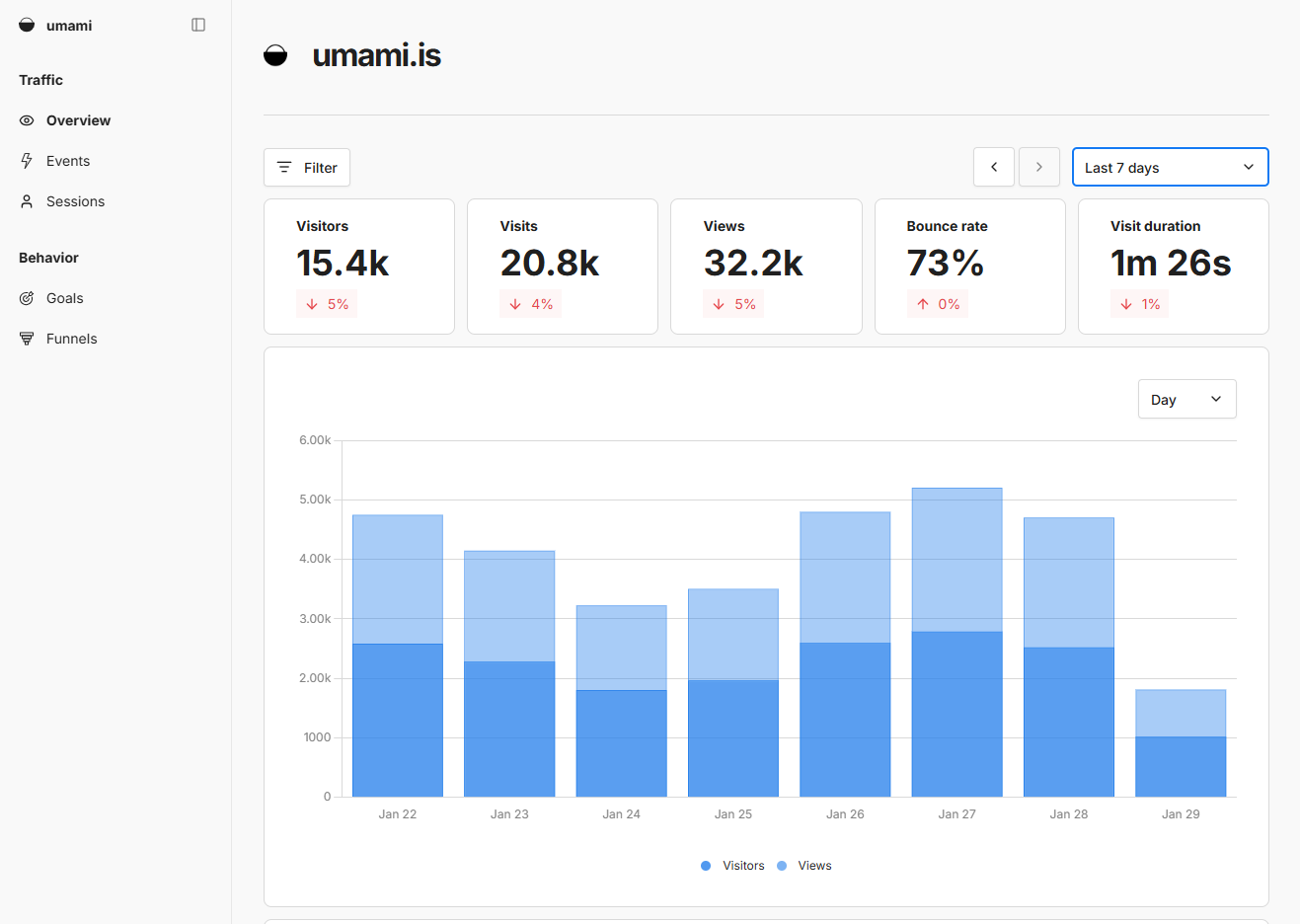Click the large umami.is website logo
Viewport: 1300px width, 924px height.
coord(275,55)
